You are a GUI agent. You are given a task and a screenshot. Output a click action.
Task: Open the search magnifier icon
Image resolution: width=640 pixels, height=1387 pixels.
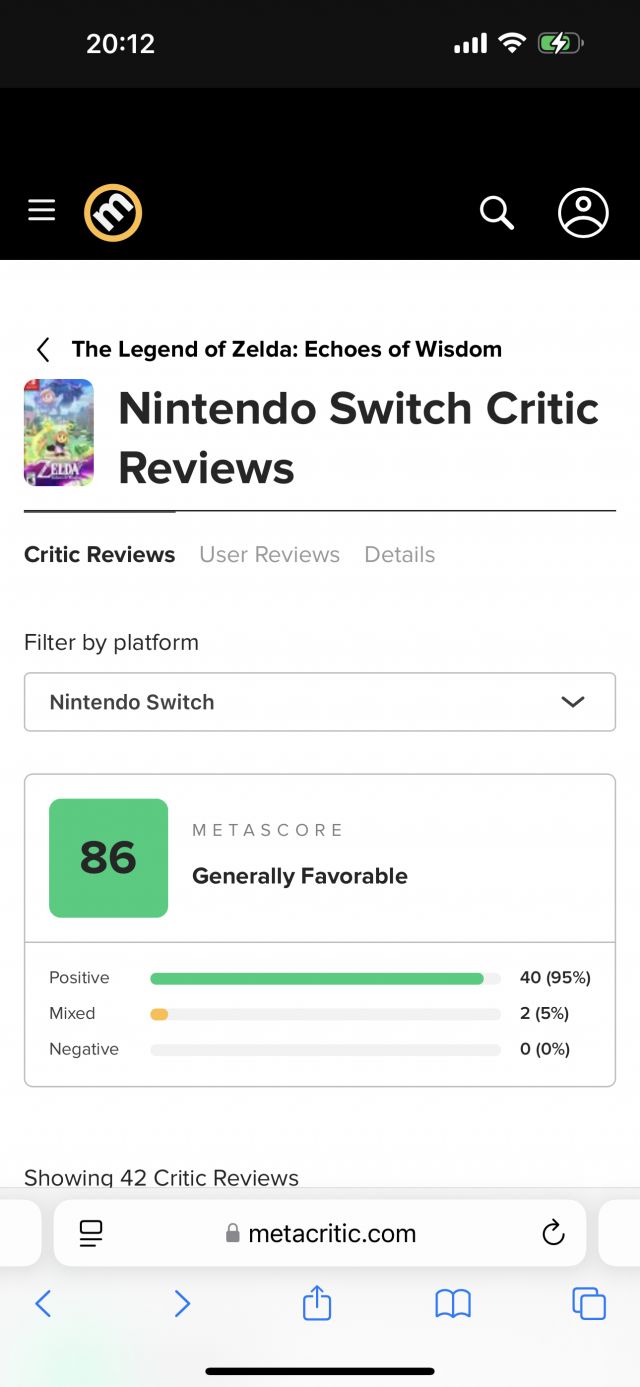pos(496,212)
